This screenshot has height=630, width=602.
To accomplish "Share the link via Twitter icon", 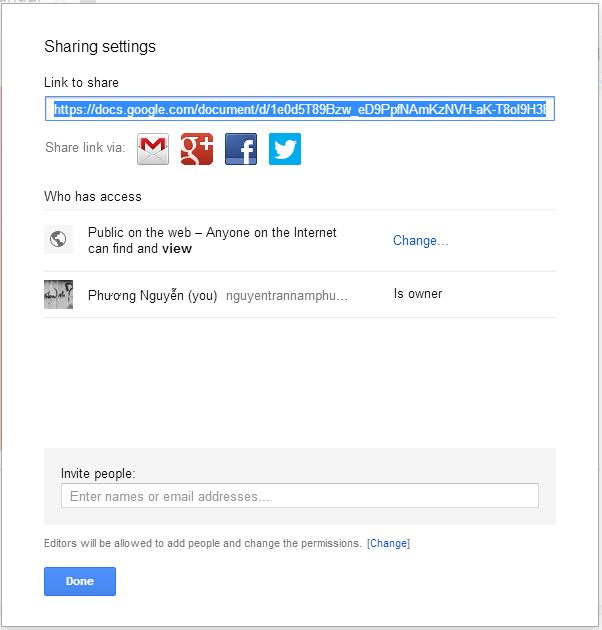I will (x=285, y=149).
